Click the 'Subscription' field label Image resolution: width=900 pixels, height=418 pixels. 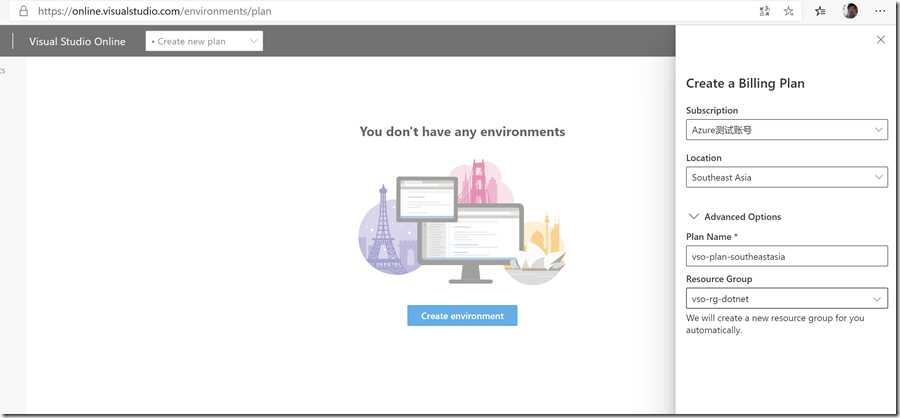(712, 110)
